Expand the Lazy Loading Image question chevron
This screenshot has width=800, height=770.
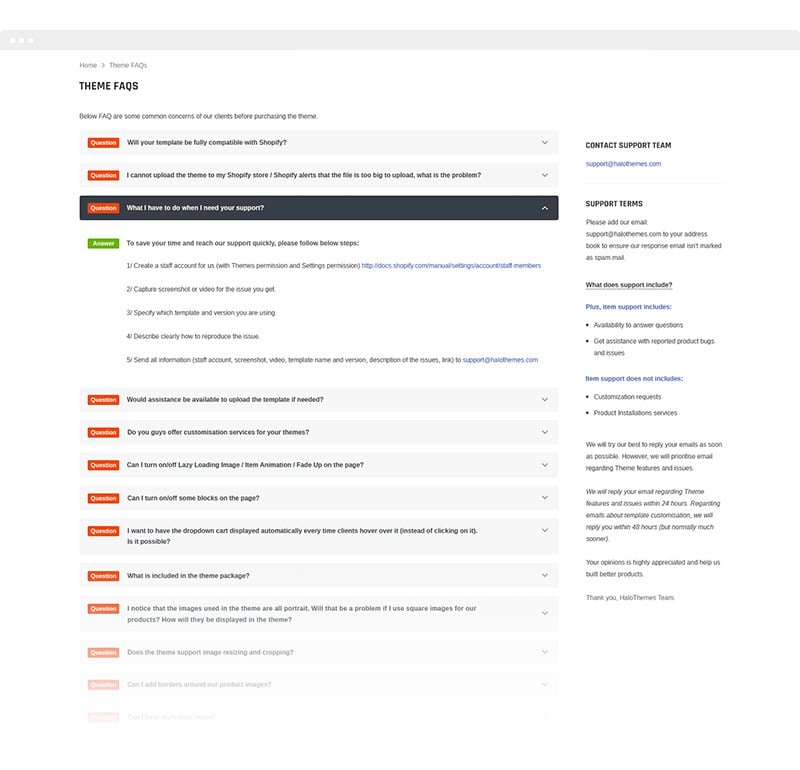click(x=544, y=465)
